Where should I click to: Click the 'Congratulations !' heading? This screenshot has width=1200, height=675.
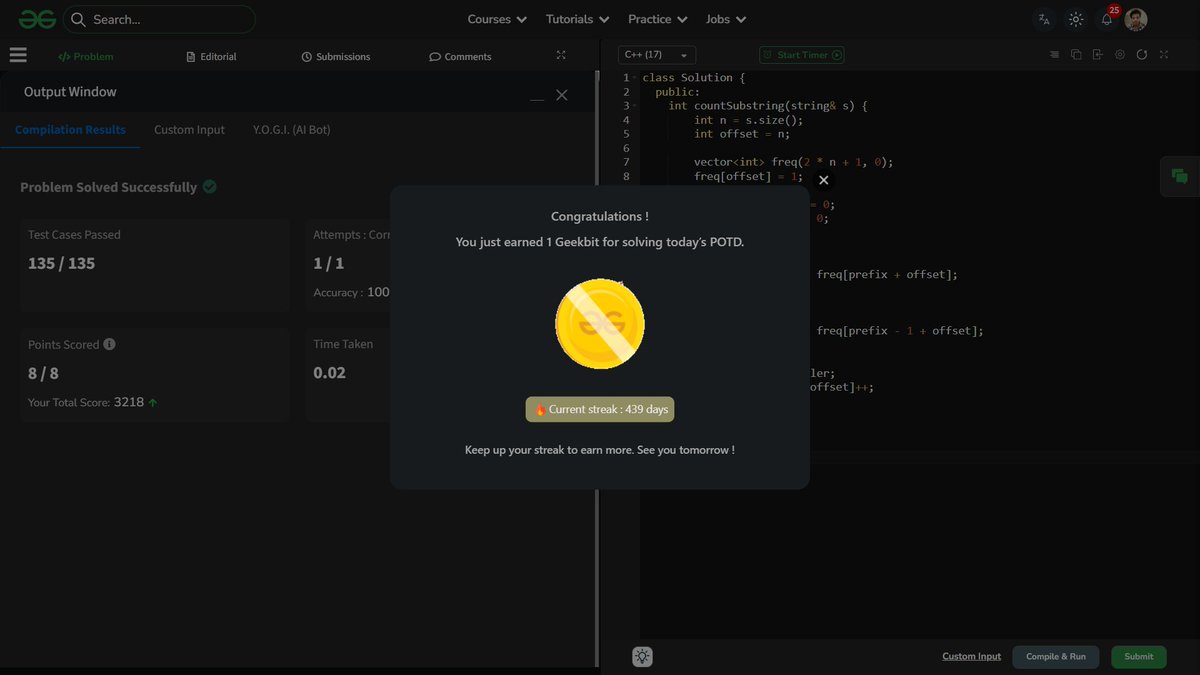coord(600,216)
